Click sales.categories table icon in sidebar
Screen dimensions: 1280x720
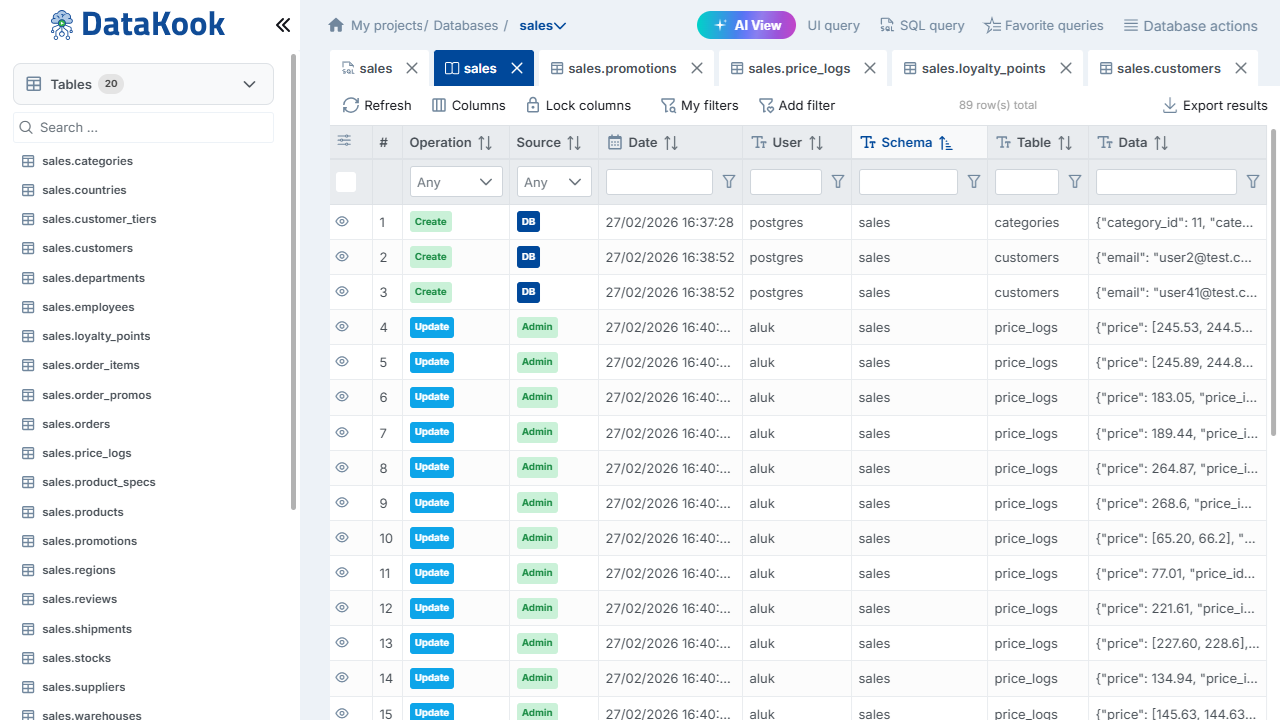(x=28, y=161)
